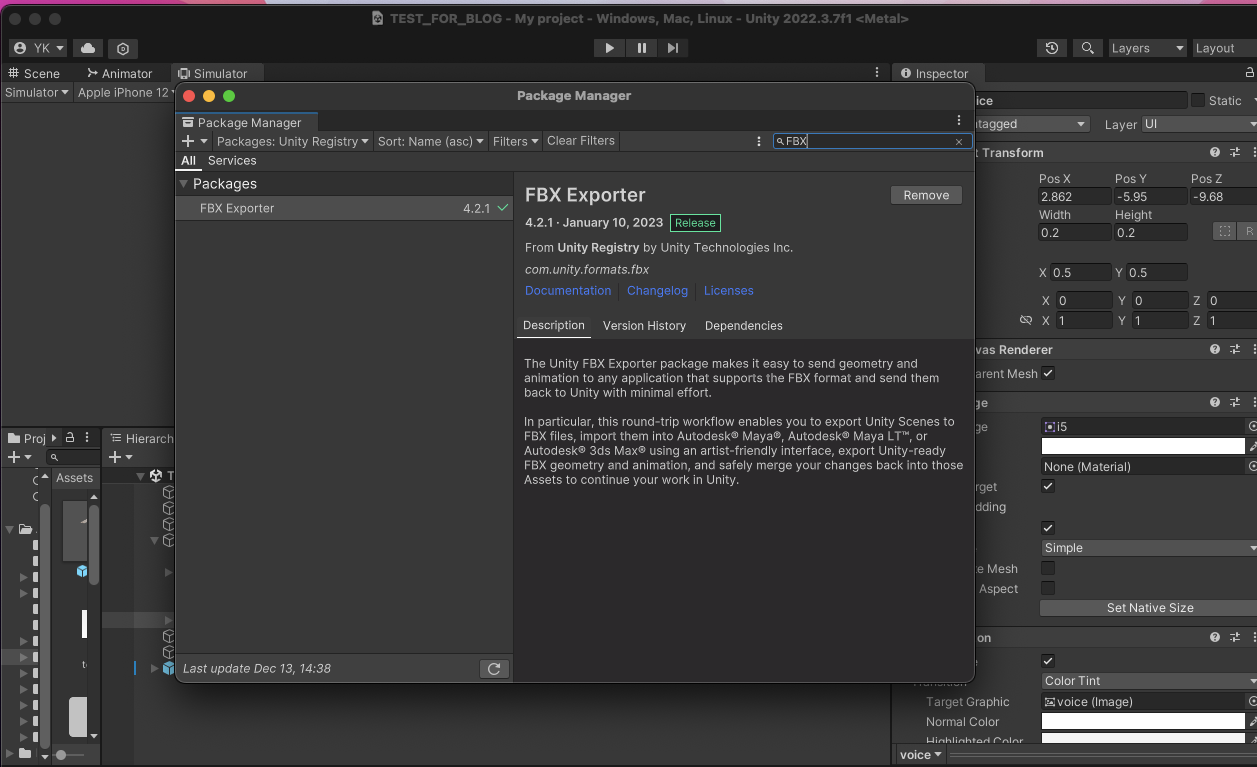Change the Simple image type dropdown
The image size is (1257, 767).
click(x=1147, y=547)
